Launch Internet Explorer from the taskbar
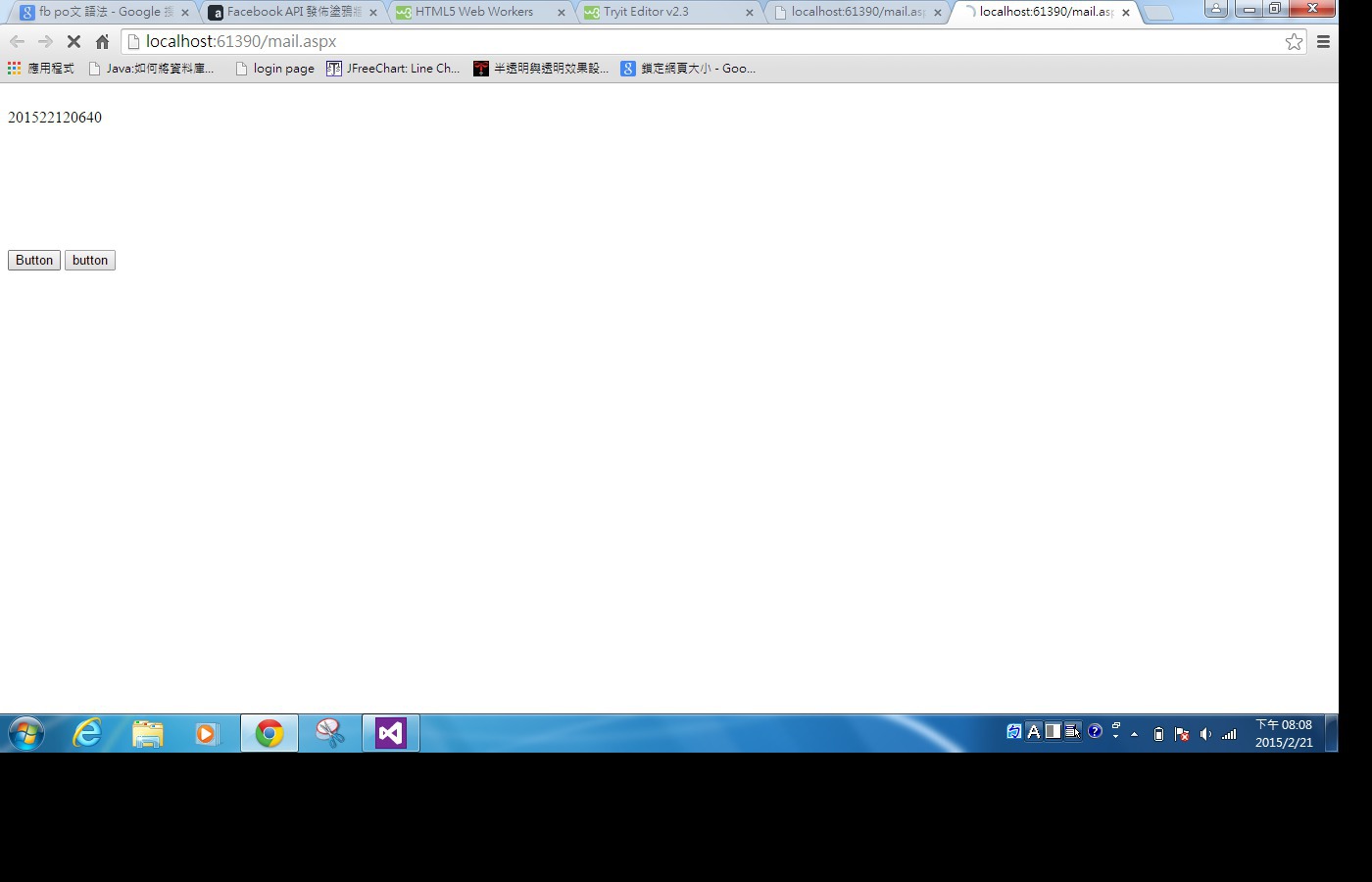Screen dimensions: 1372x882 pyautogui.click(x=88, y=733)
